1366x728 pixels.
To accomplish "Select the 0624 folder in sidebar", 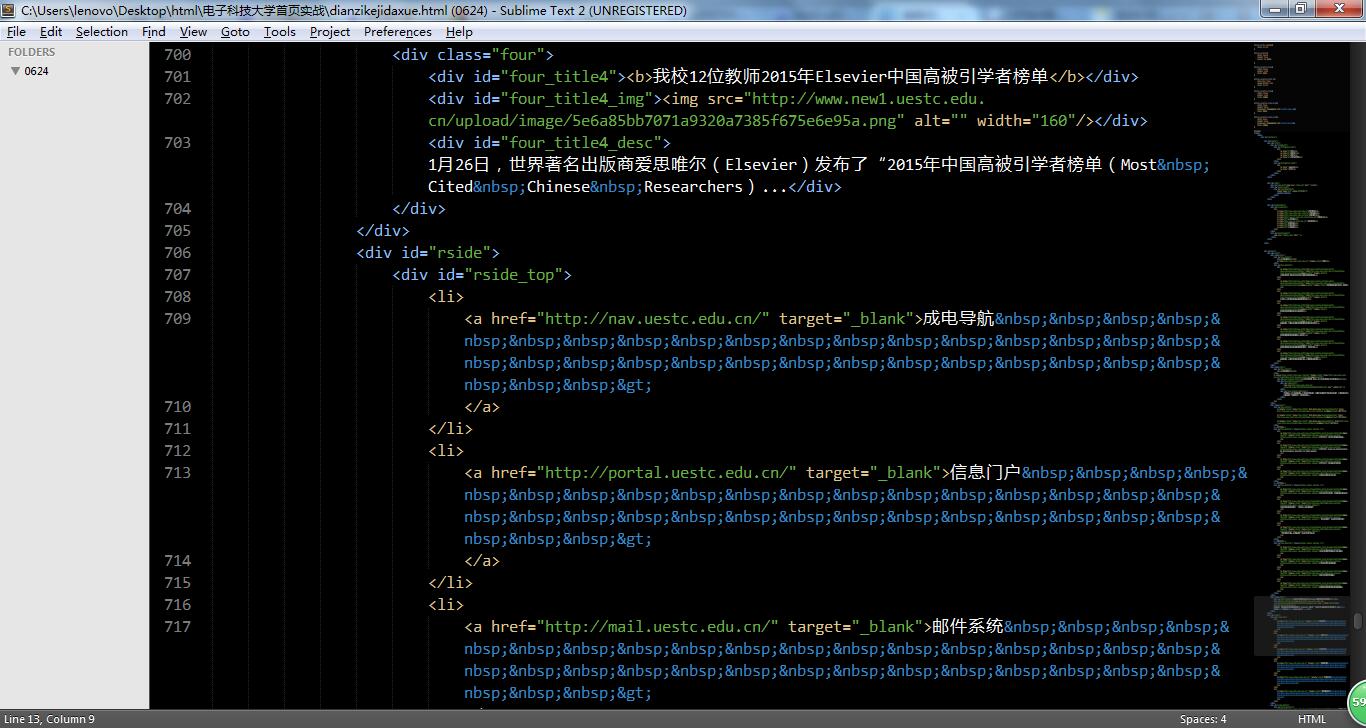I will click(37, 71).
